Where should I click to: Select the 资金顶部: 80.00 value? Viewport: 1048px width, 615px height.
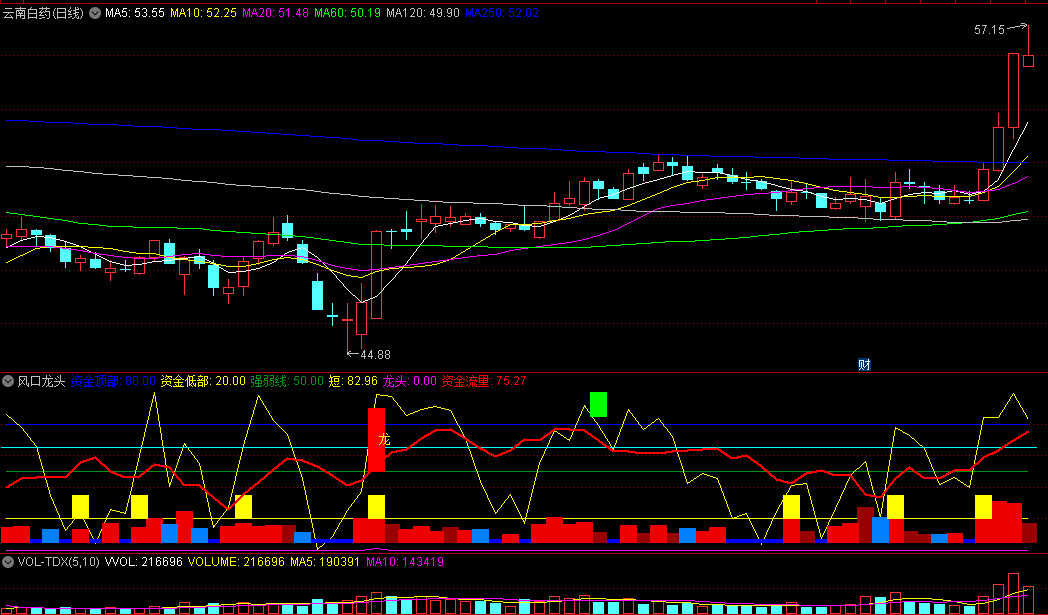point(113,382)
